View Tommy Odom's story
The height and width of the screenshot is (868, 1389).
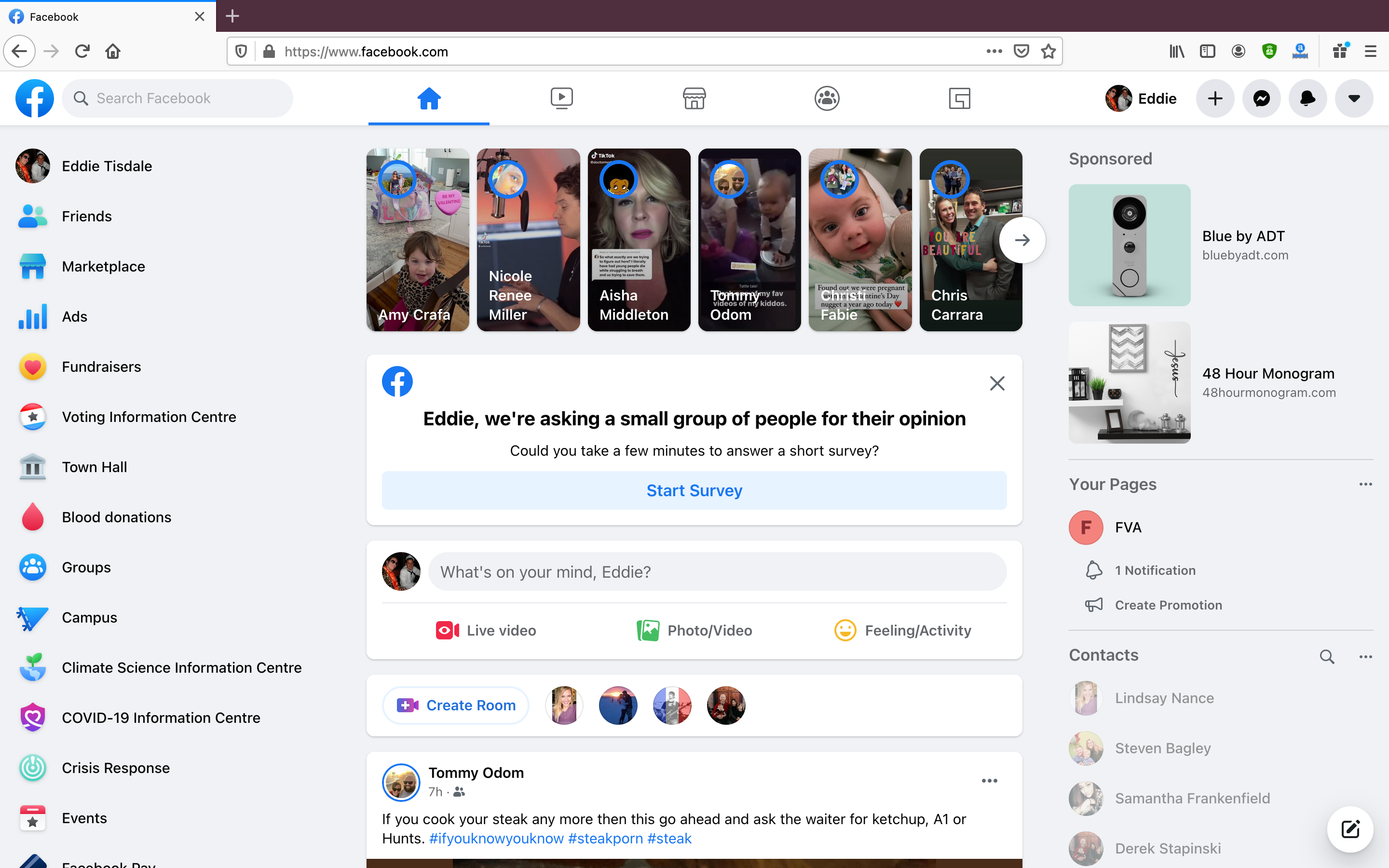click(x=749, y=240)
